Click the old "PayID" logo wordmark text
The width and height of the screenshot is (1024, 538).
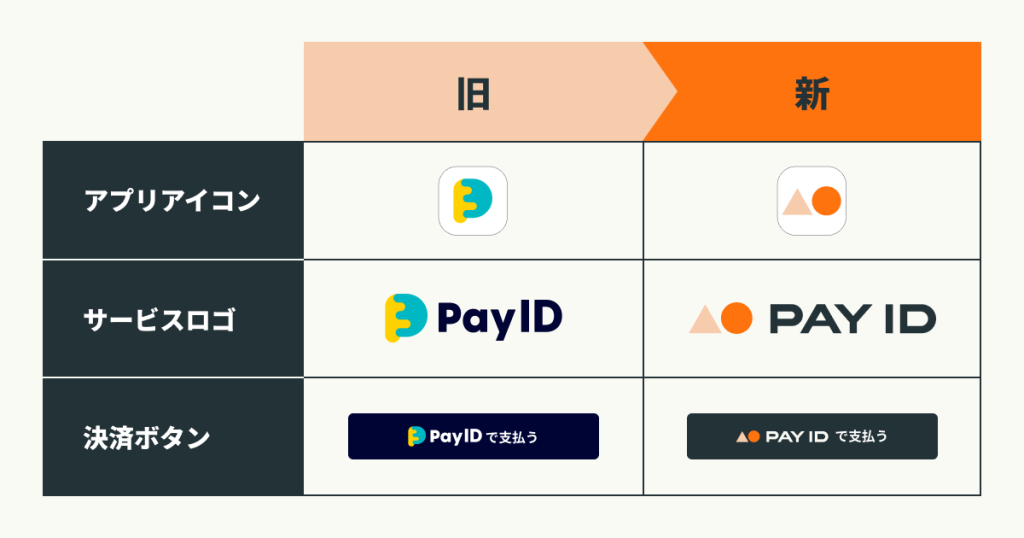coord(499,318)
